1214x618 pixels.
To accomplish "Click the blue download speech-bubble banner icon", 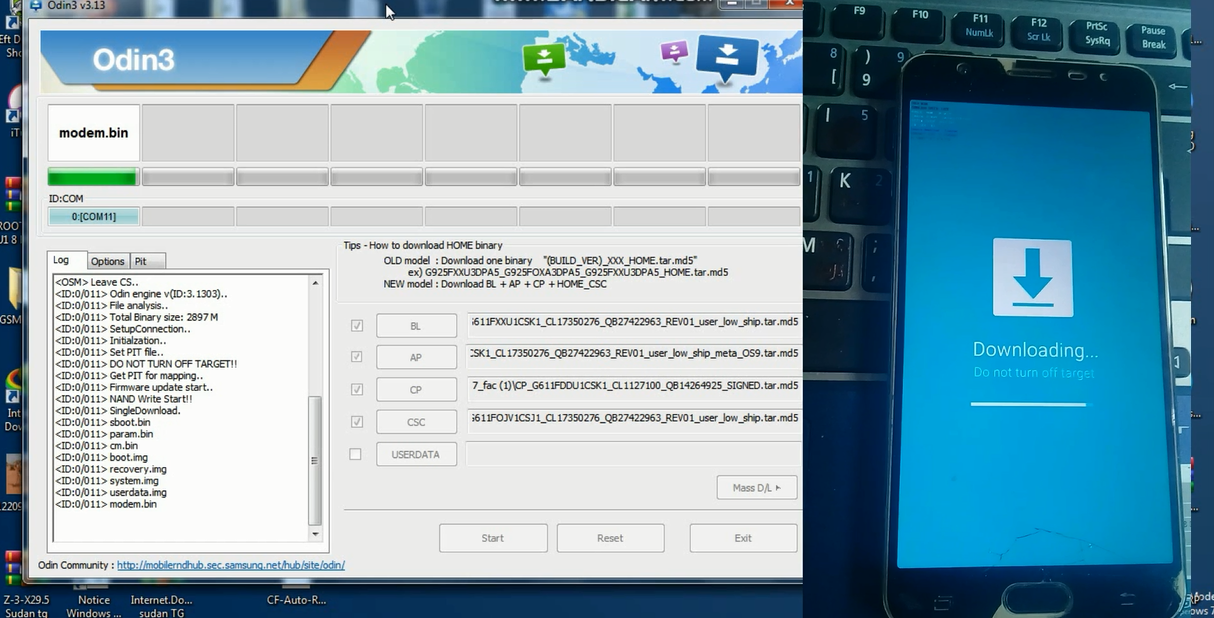I will pyautogui.click(x=727, y=57).
